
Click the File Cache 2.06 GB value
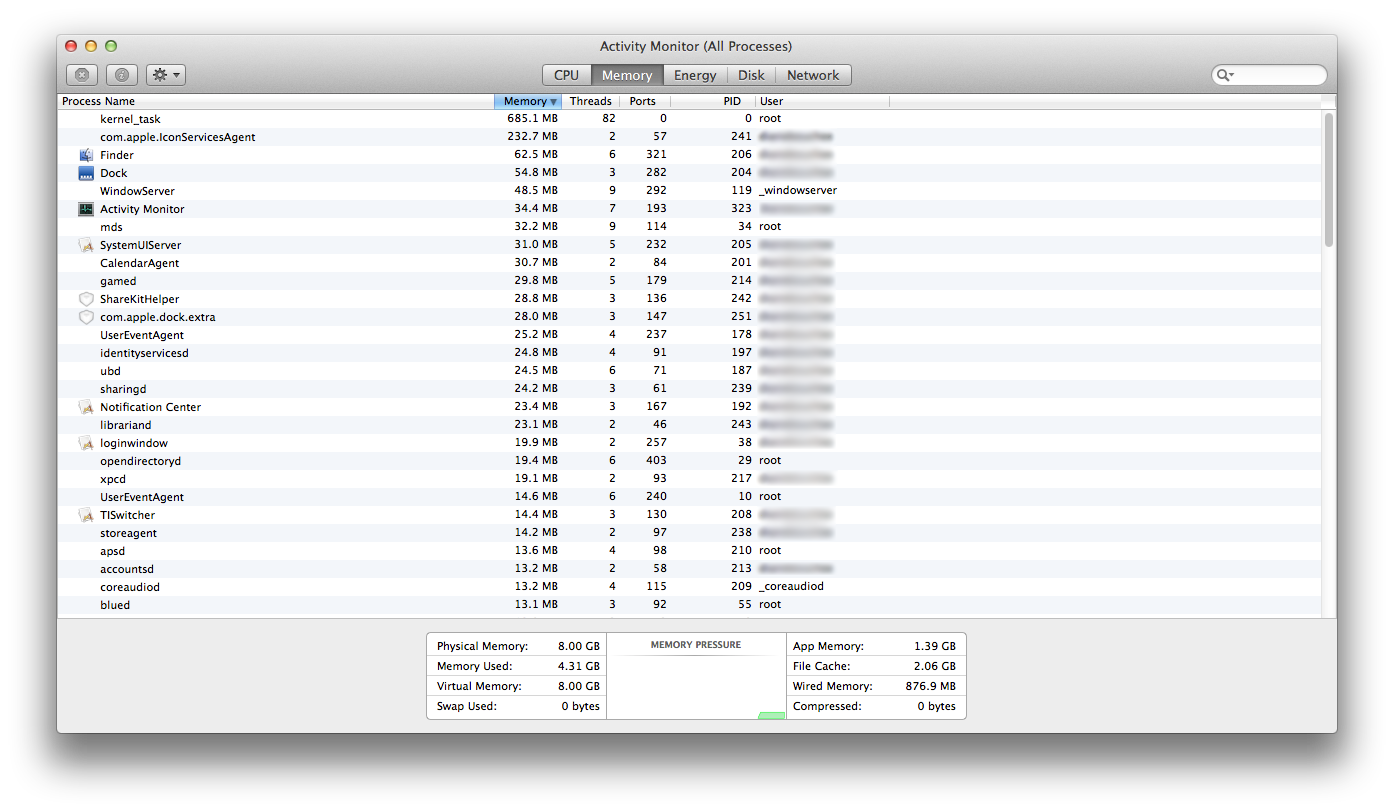(934, 666)
